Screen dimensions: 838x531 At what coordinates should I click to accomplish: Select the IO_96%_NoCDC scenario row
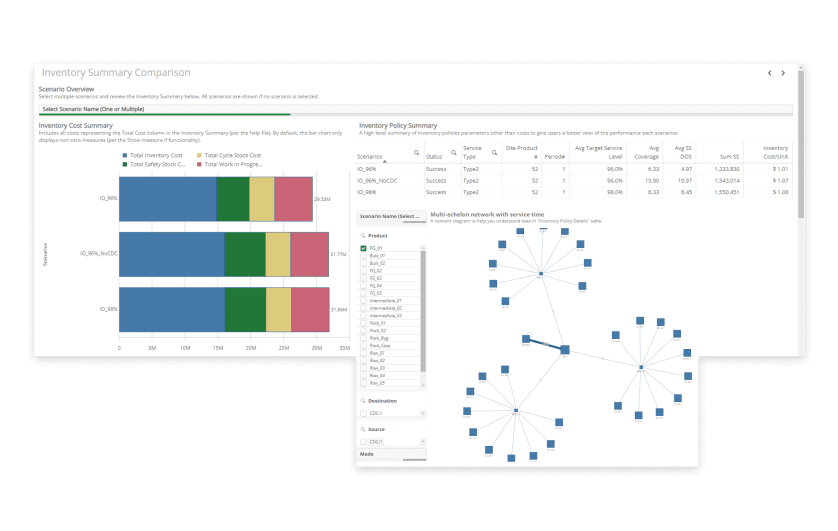[572, 181]
